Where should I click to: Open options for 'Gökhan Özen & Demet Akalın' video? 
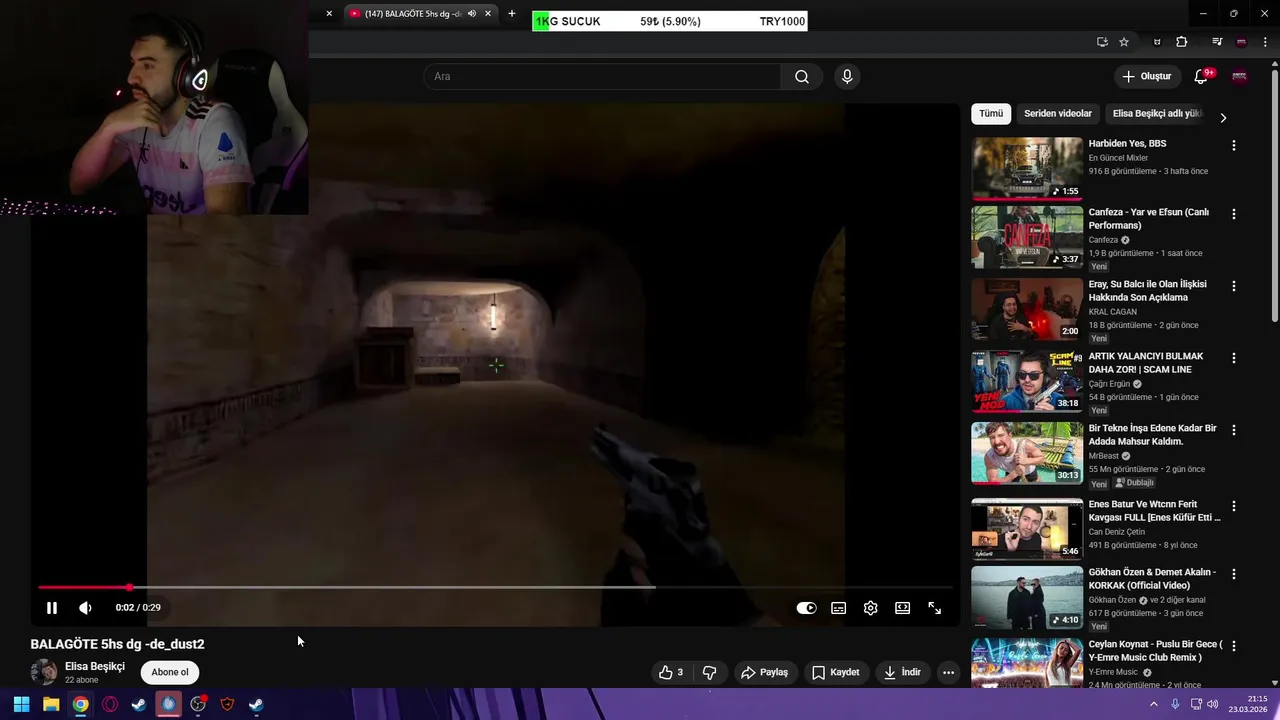click(x=1233, y=574)
